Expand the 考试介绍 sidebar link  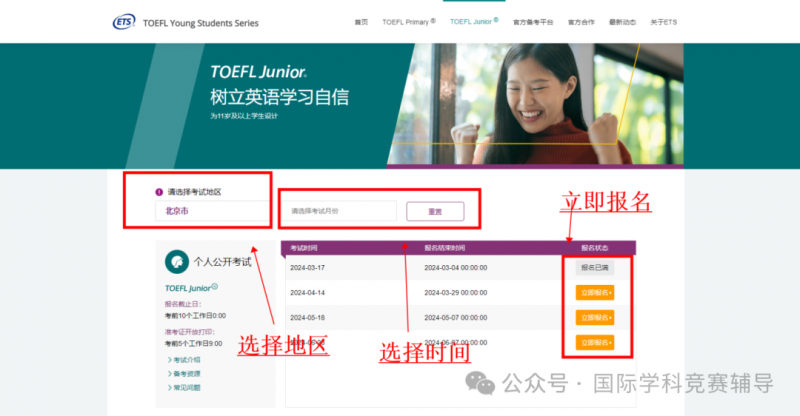[x=184, y=360]
